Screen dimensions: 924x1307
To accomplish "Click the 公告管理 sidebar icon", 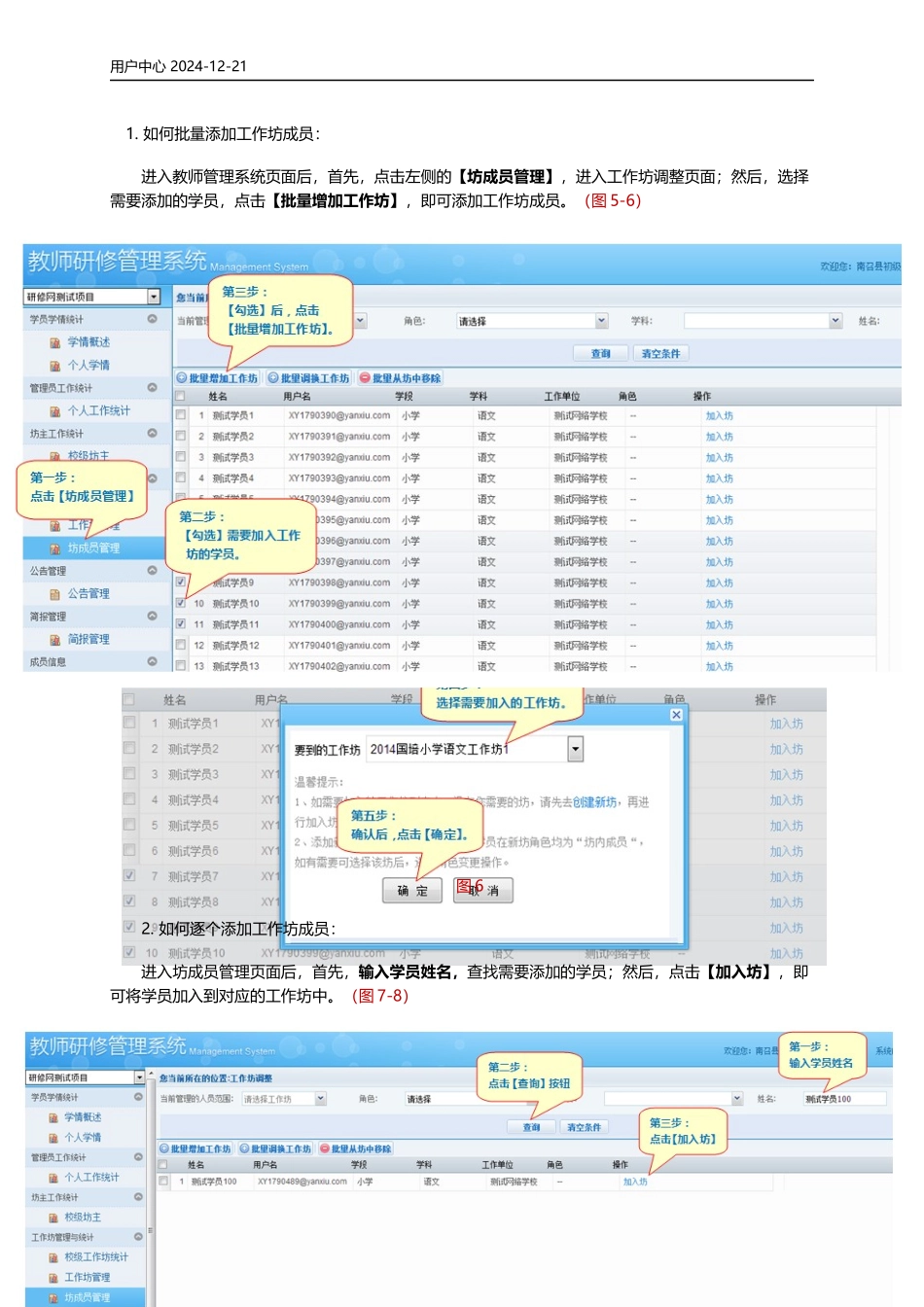I will (x=55, y=594).
